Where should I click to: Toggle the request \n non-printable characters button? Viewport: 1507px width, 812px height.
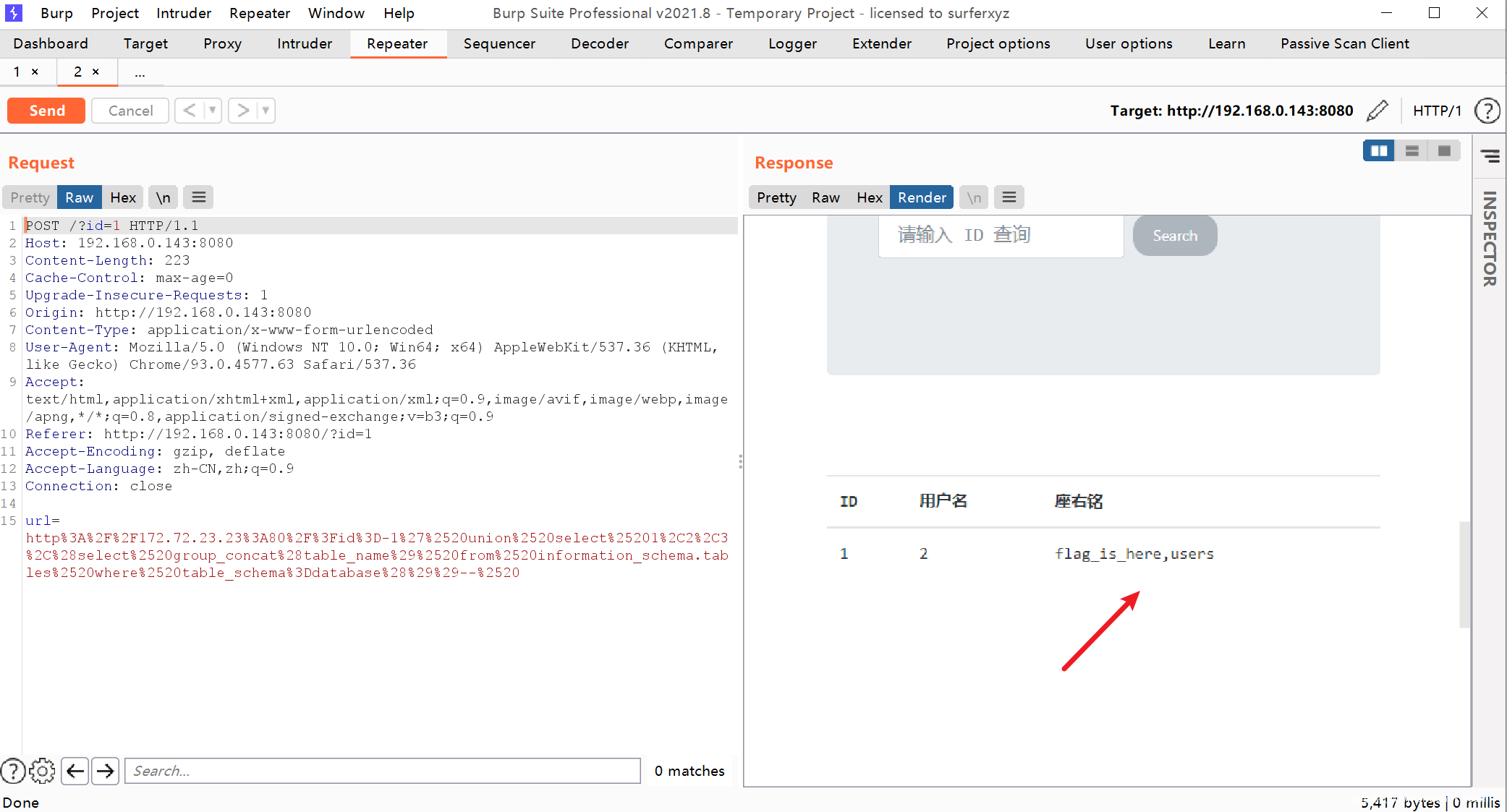(164, 197)
